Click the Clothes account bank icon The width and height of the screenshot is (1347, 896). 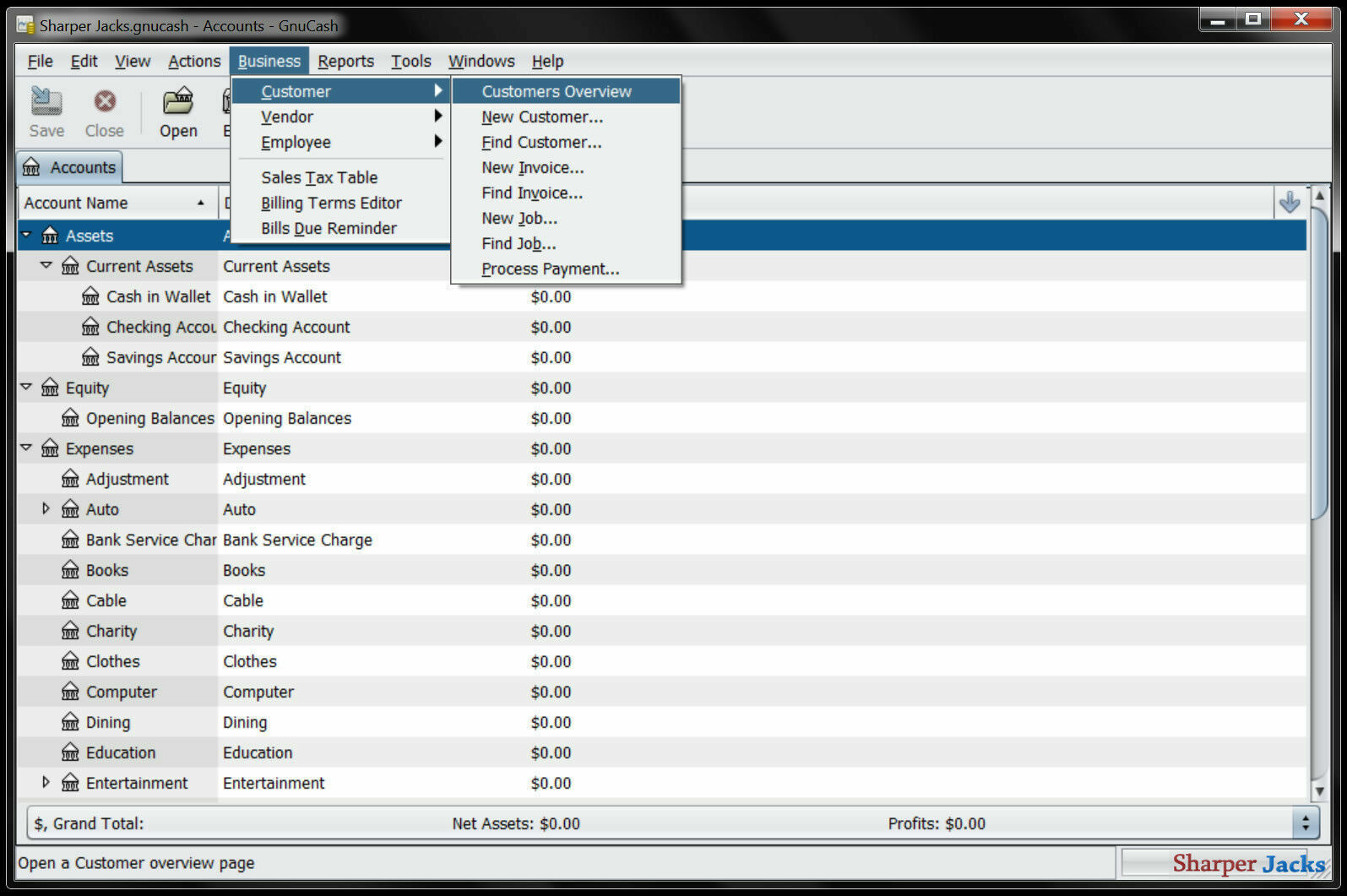(70, 661)
